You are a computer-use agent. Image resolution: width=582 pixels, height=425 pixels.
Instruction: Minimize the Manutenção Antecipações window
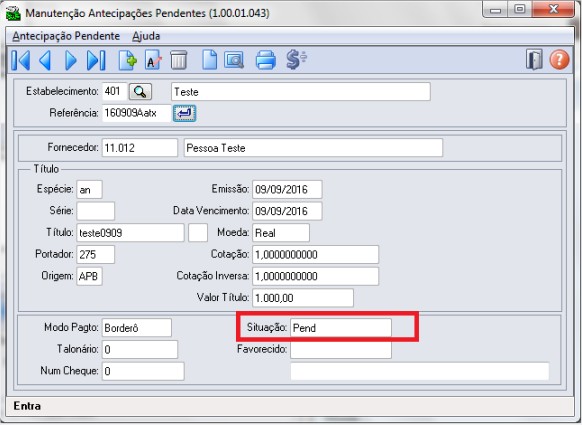point(496,9)
